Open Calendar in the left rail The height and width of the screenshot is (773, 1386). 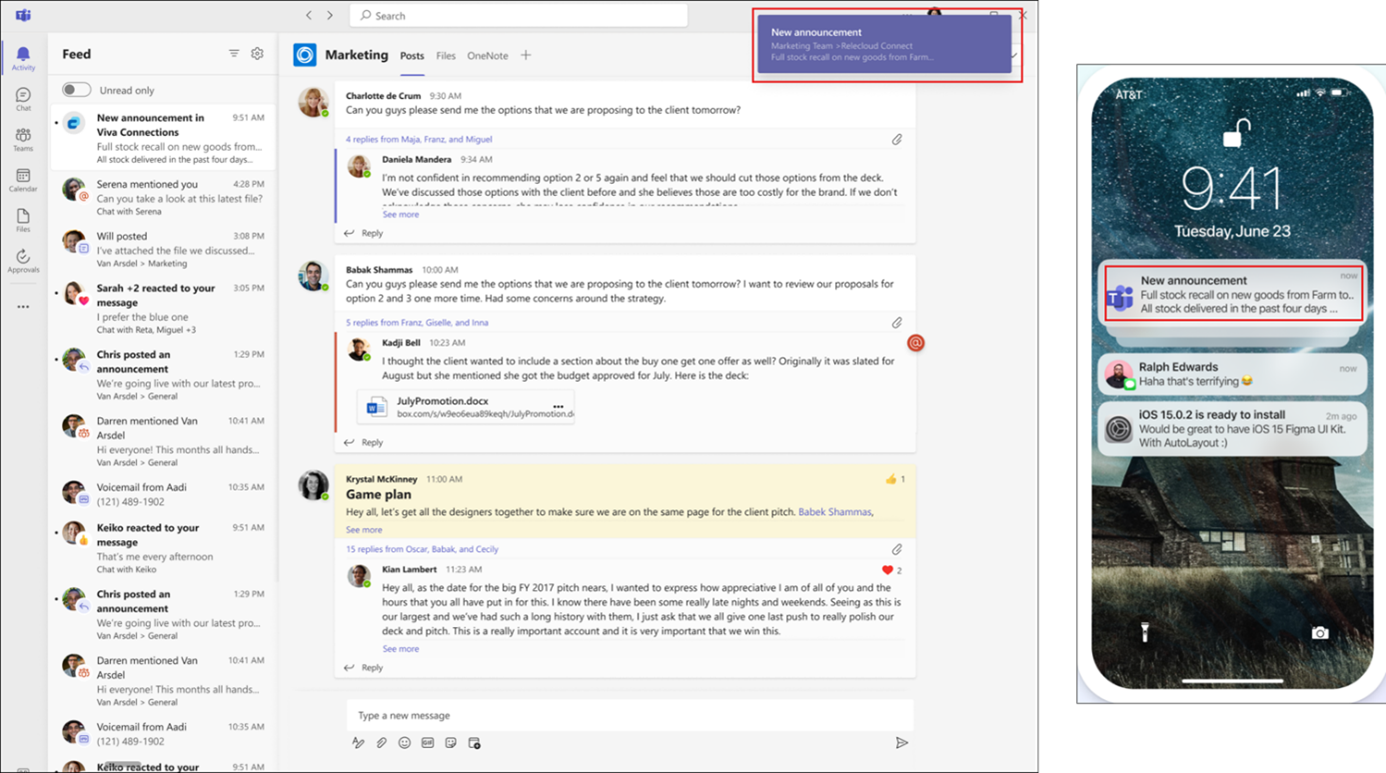(x=23, y=180)
